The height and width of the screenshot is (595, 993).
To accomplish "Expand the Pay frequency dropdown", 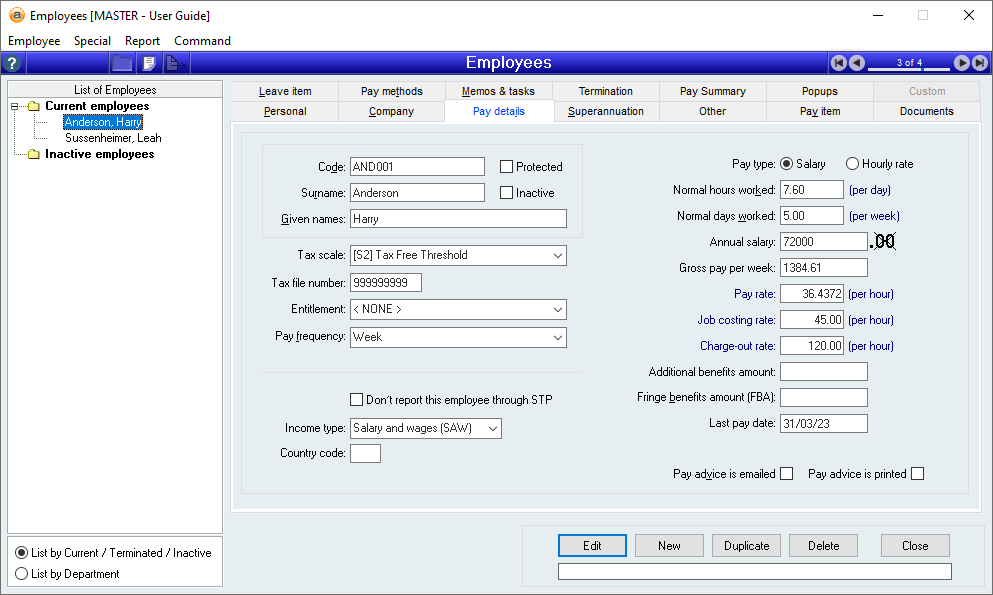I will [556, 337].
